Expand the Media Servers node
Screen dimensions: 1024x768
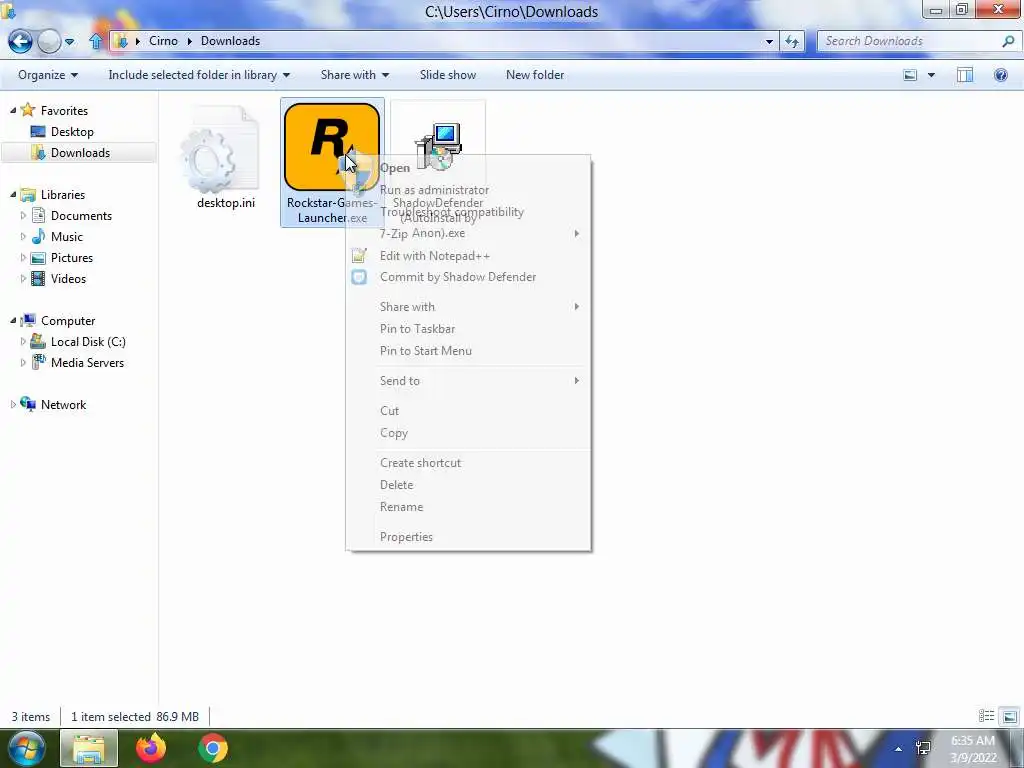23,362
